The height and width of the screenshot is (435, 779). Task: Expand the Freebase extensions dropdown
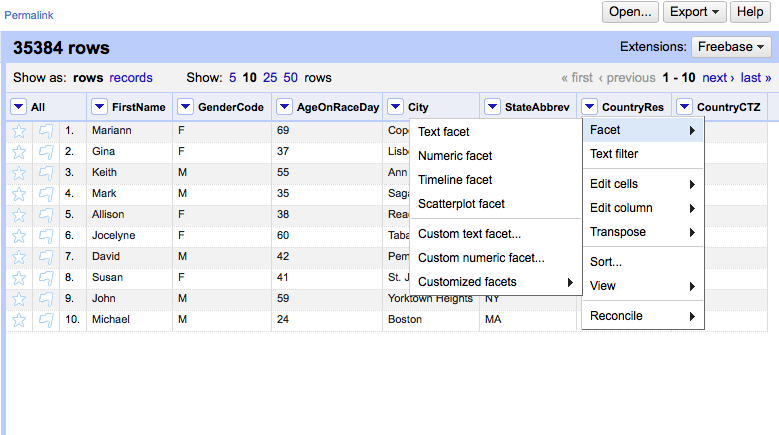[731, 47]
